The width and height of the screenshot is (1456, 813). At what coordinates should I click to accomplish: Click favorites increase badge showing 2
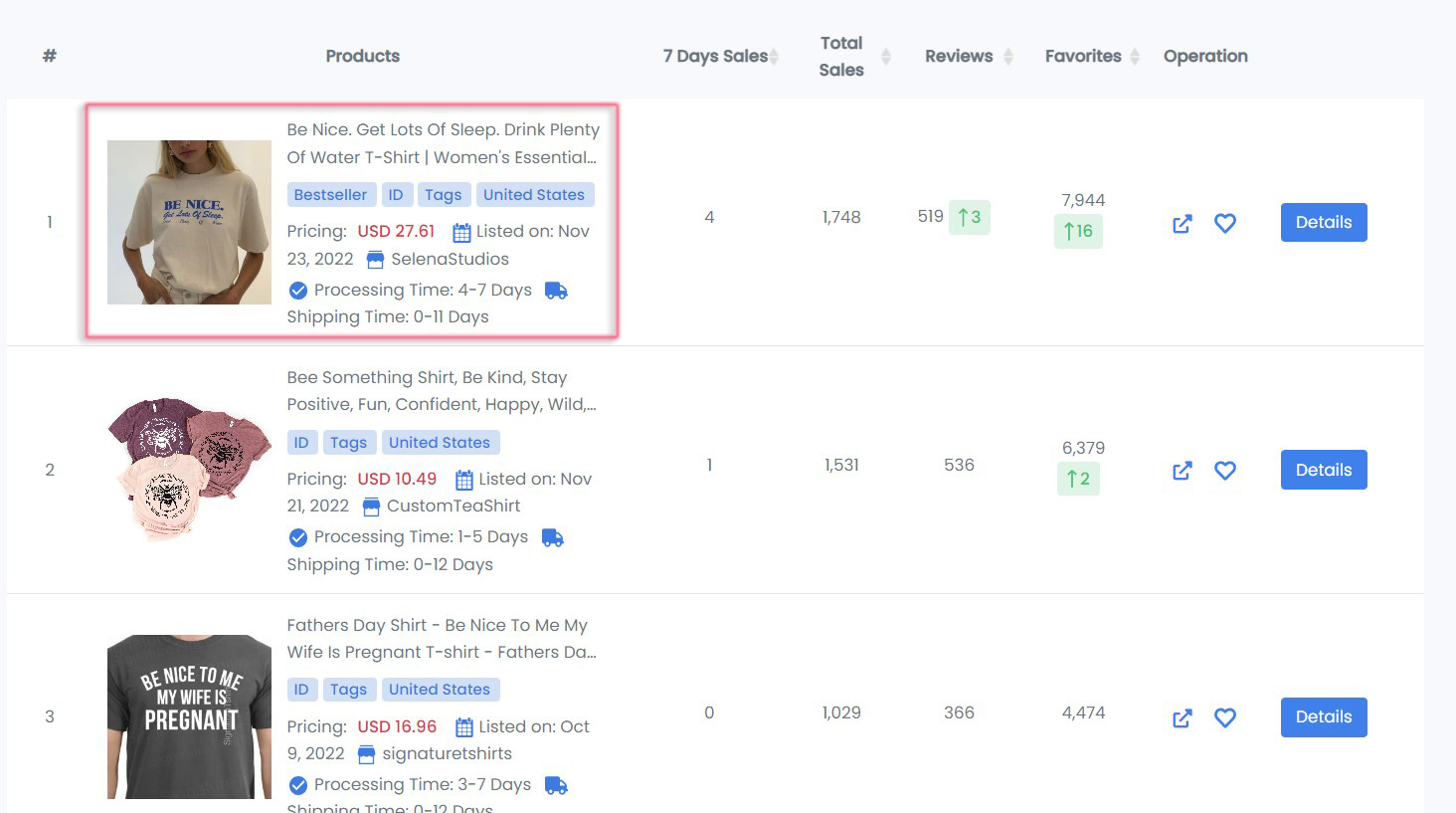[x=1078, y=479]
